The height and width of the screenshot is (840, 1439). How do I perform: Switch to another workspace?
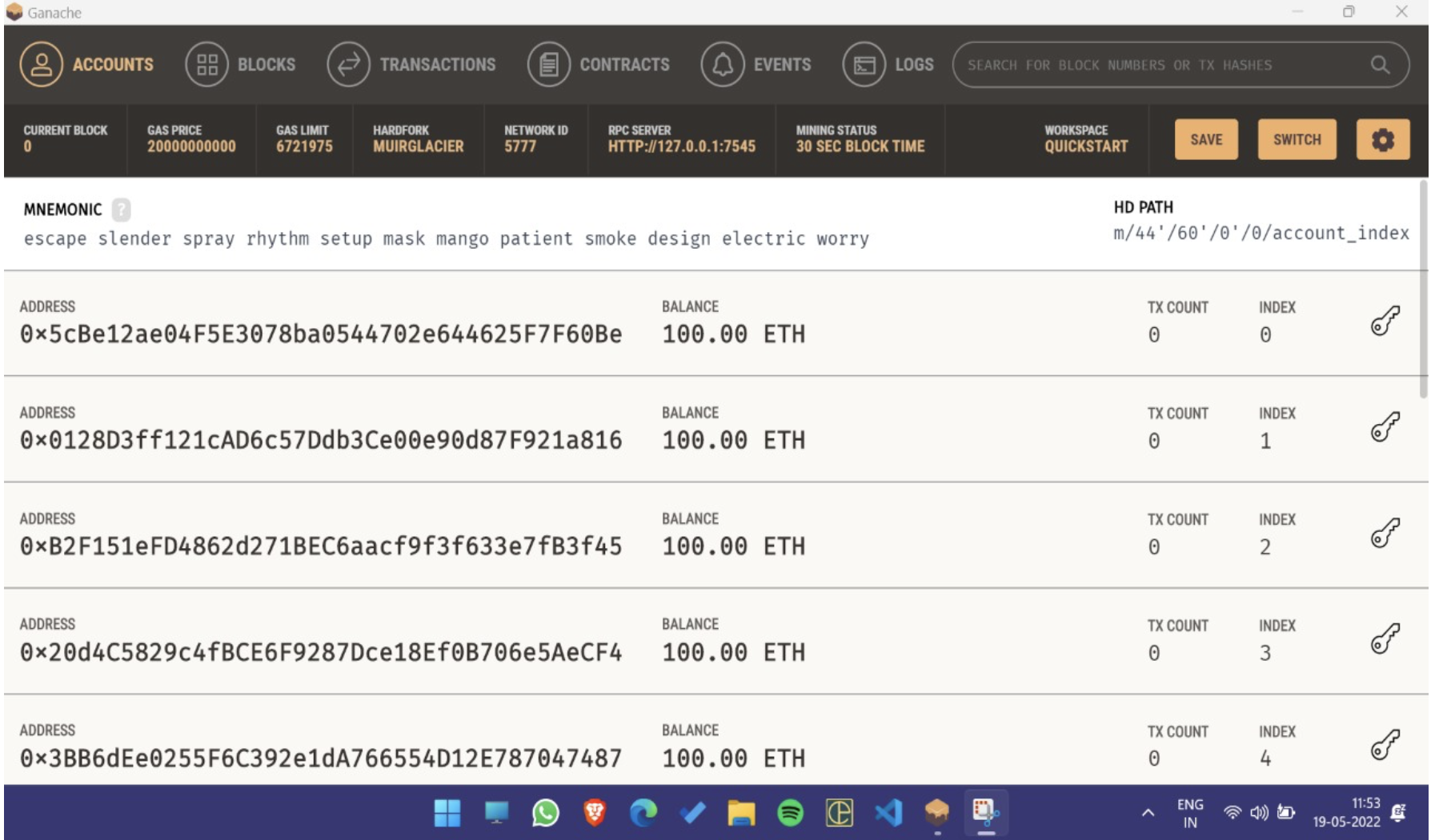coord(1297,139)
